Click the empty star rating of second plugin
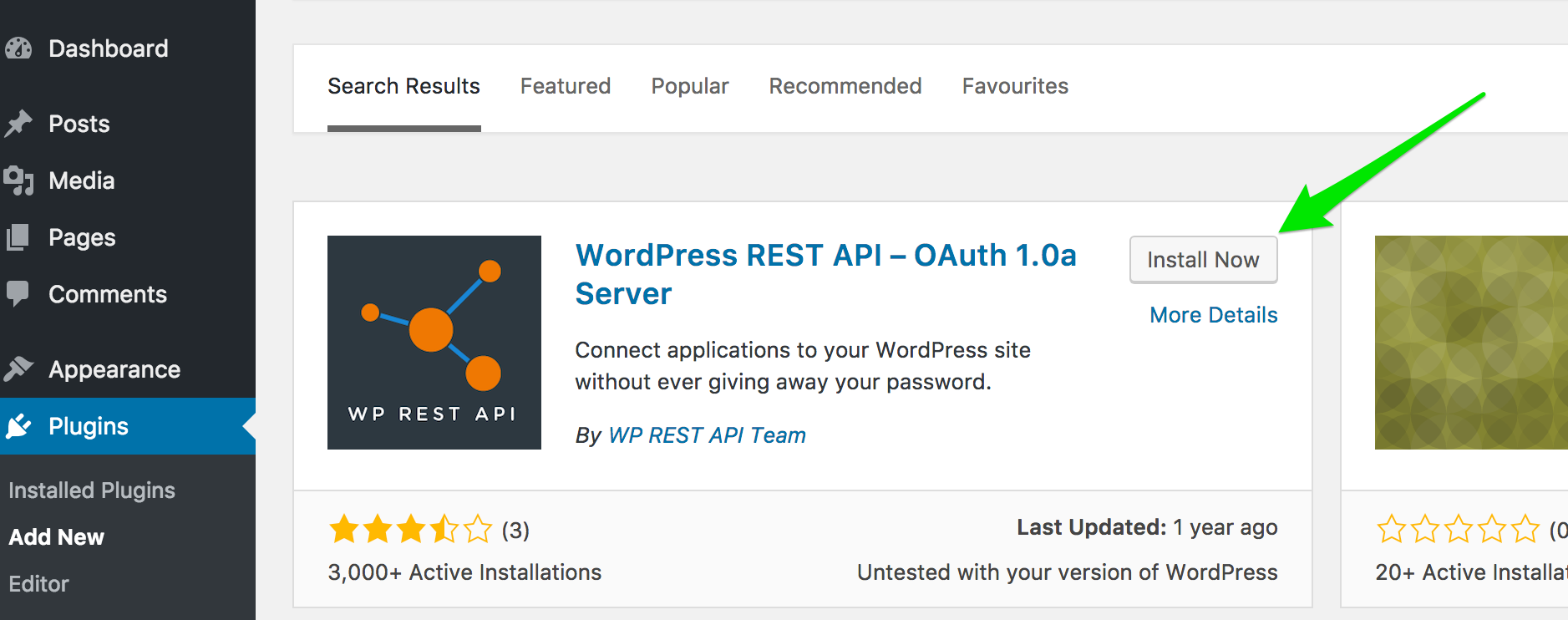1568x620 pixels. click(x=1459, y=529)
